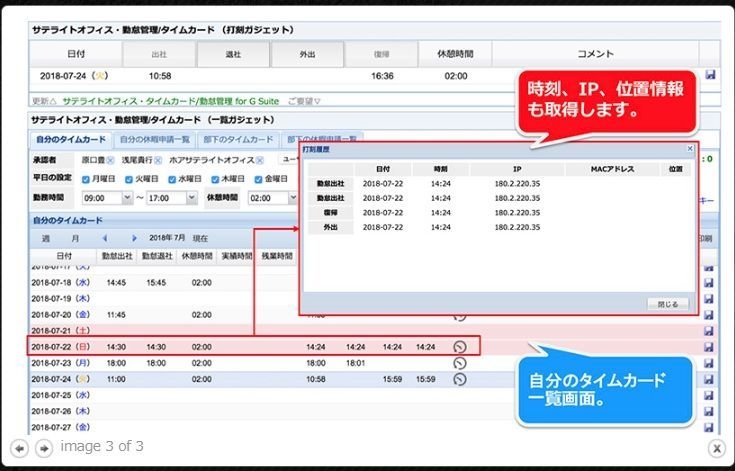Remove approver 原口豊 with its x icon

(110, 160)
